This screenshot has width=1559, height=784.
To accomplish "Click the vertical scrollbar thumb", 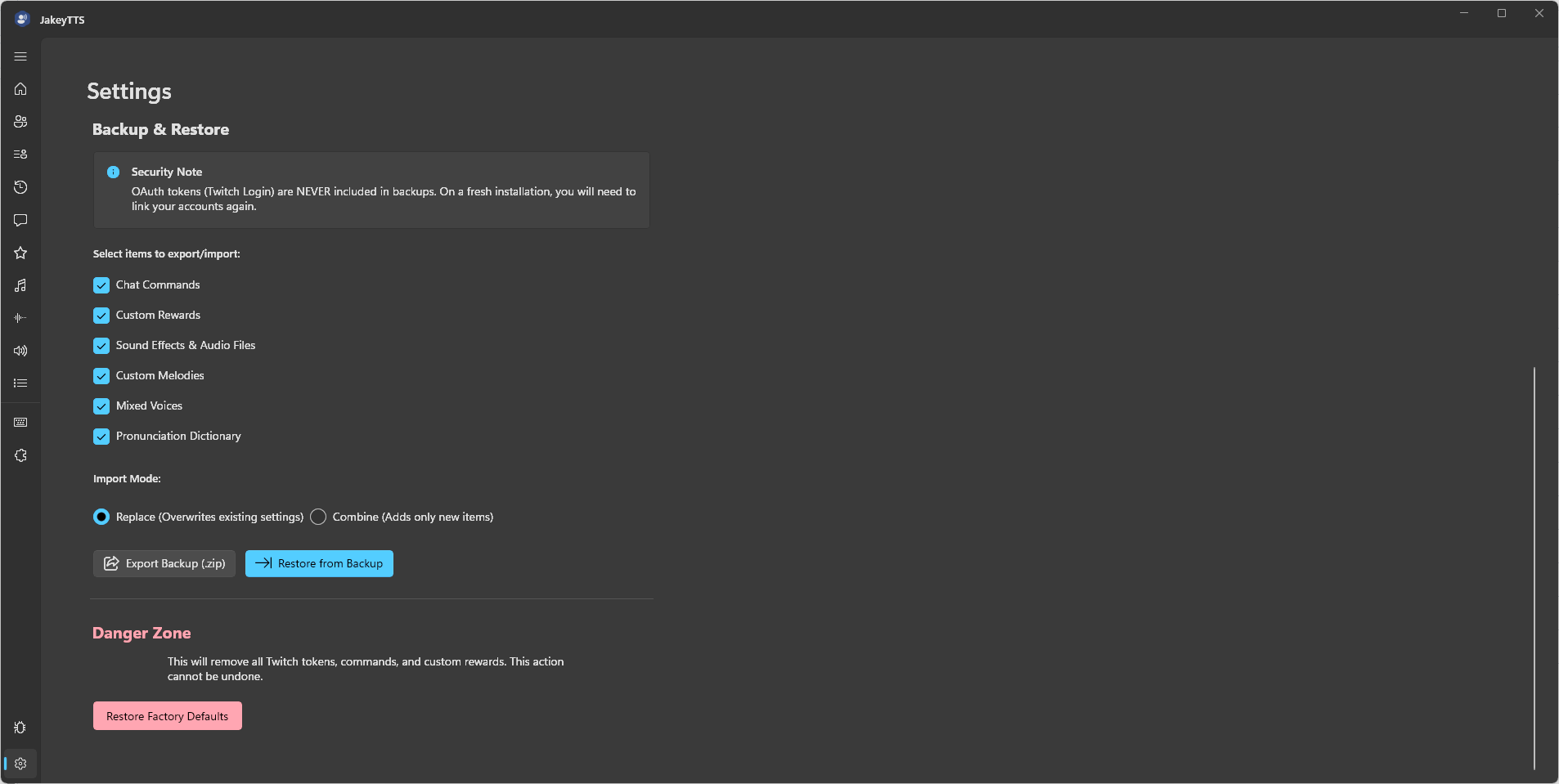I will [x=1534, y=568].
